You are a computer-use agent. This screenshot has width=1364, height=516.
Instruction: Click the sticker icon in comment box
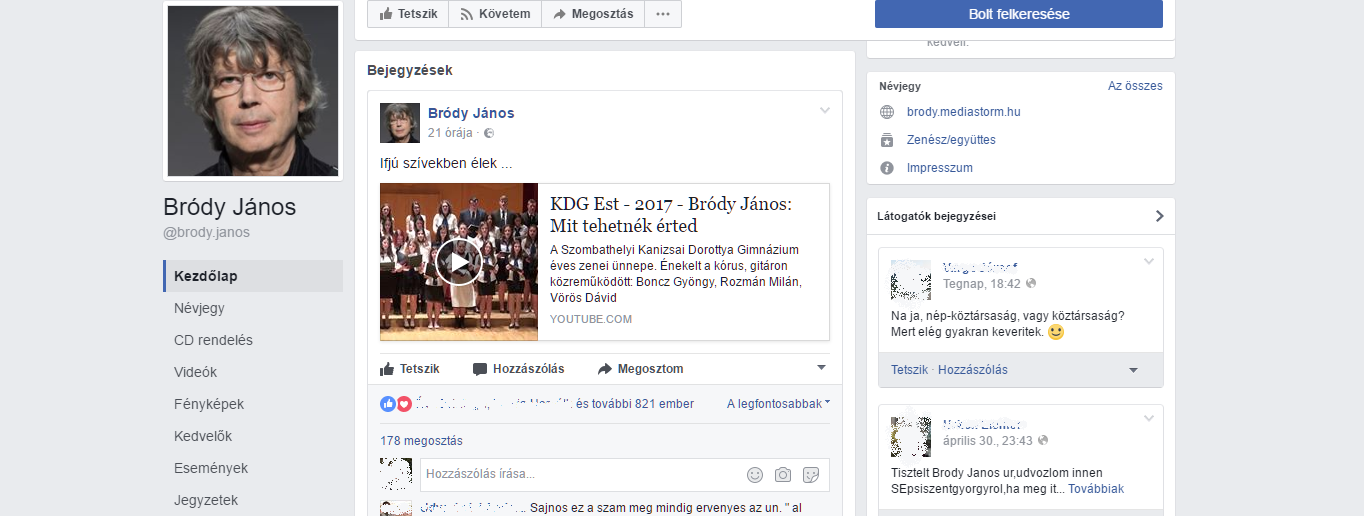(x=811, y=475)
